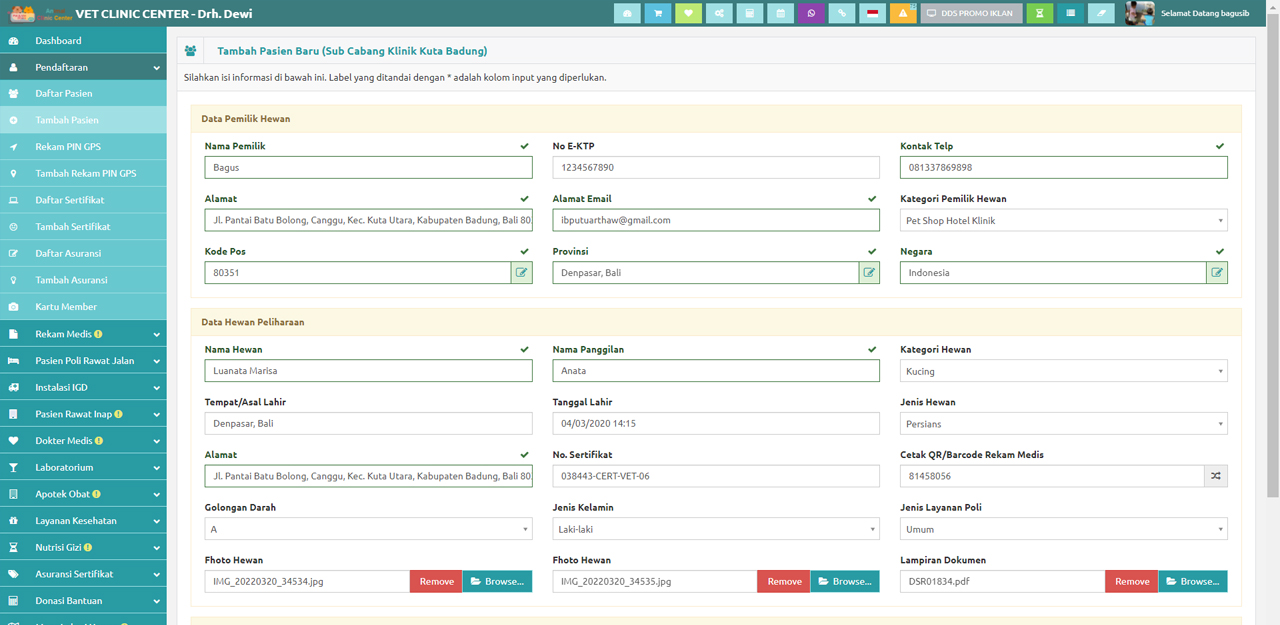The width and height of the screenshot is (1280, 625).
Task: Click the orange warning triangle icon
Action: (903, 13)
